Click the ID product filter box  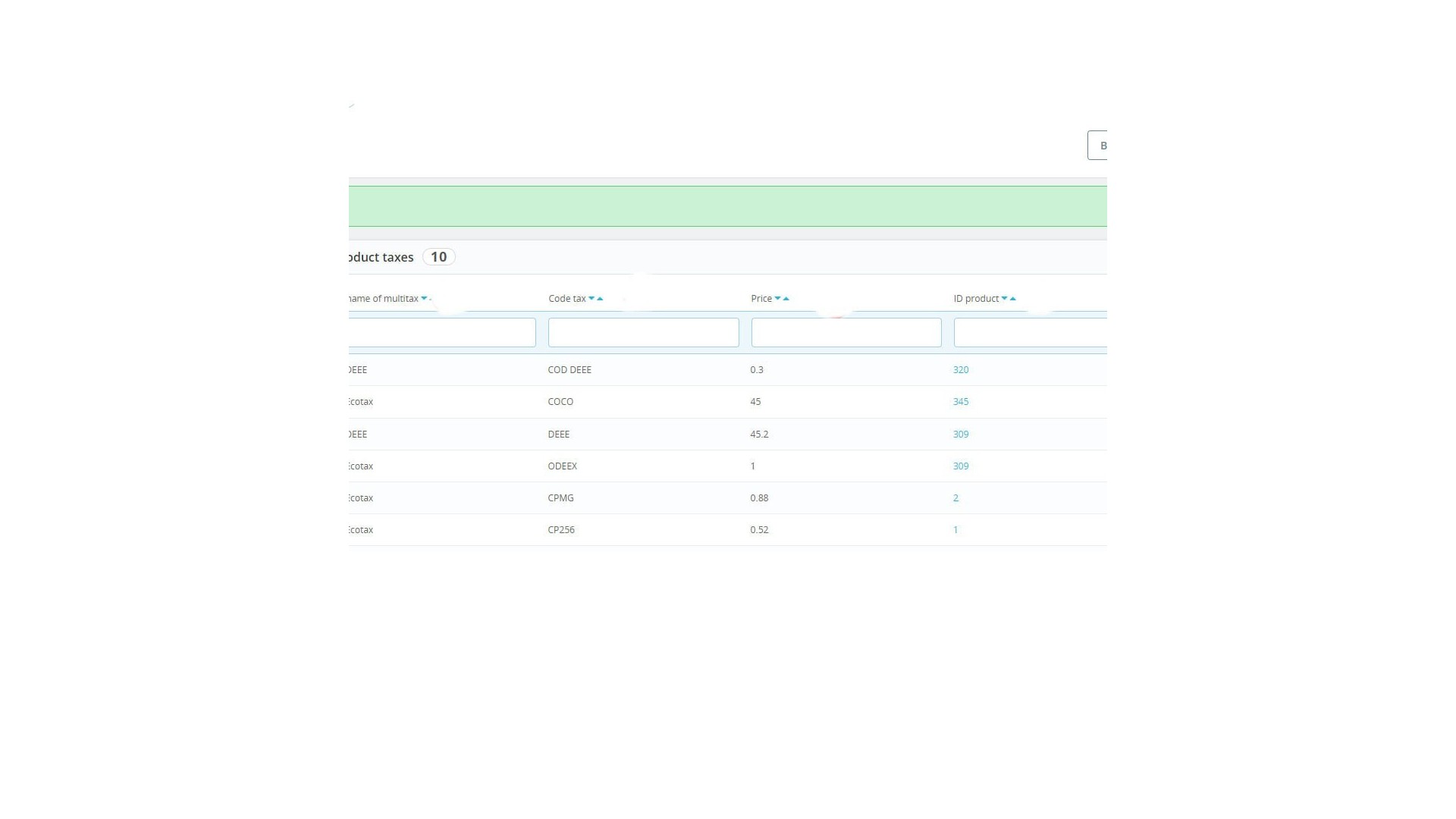tap(1030, 333)
